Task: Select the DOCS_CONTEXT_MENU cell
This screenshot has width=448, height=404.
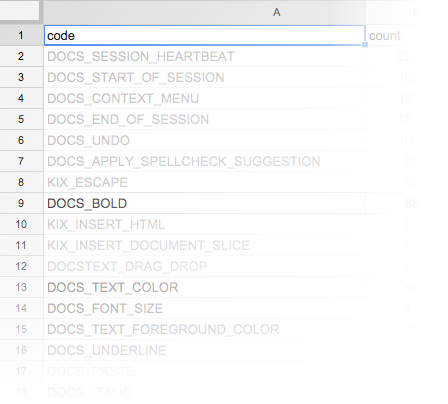Action: (x=205, y=98)
